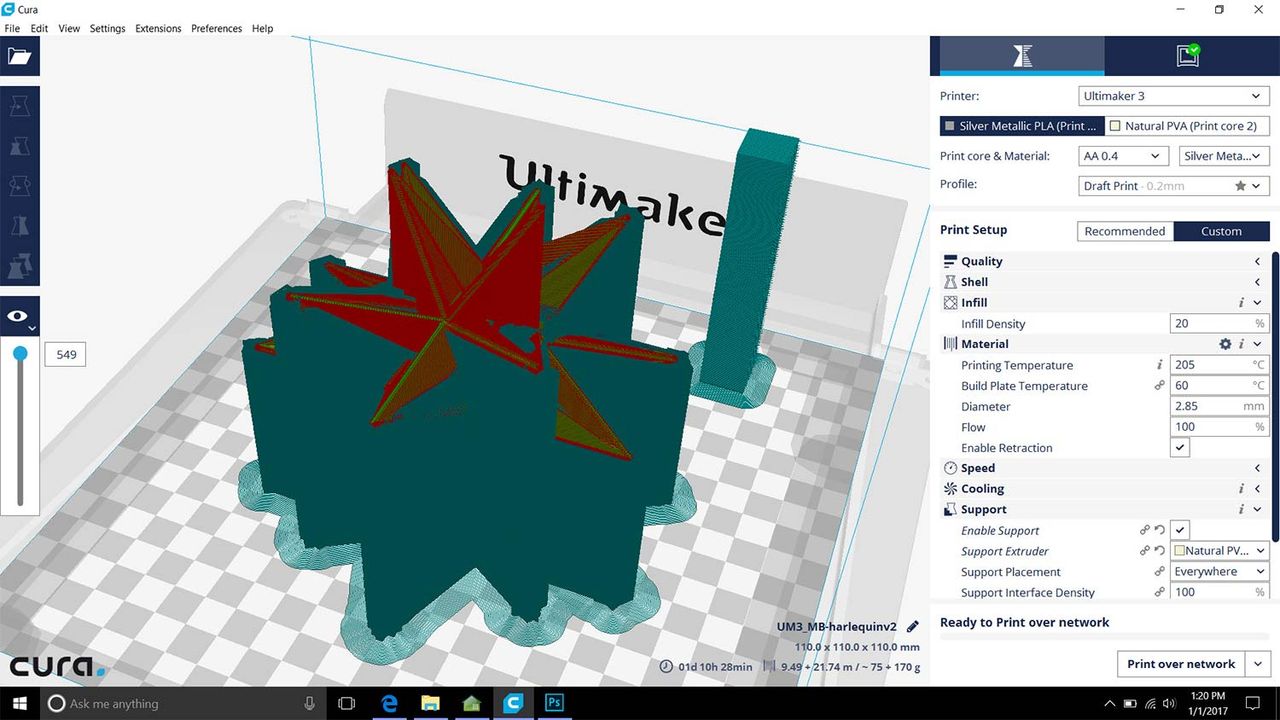Toggle the Enable Retraction checkbox

click(x=1180, y=447)
